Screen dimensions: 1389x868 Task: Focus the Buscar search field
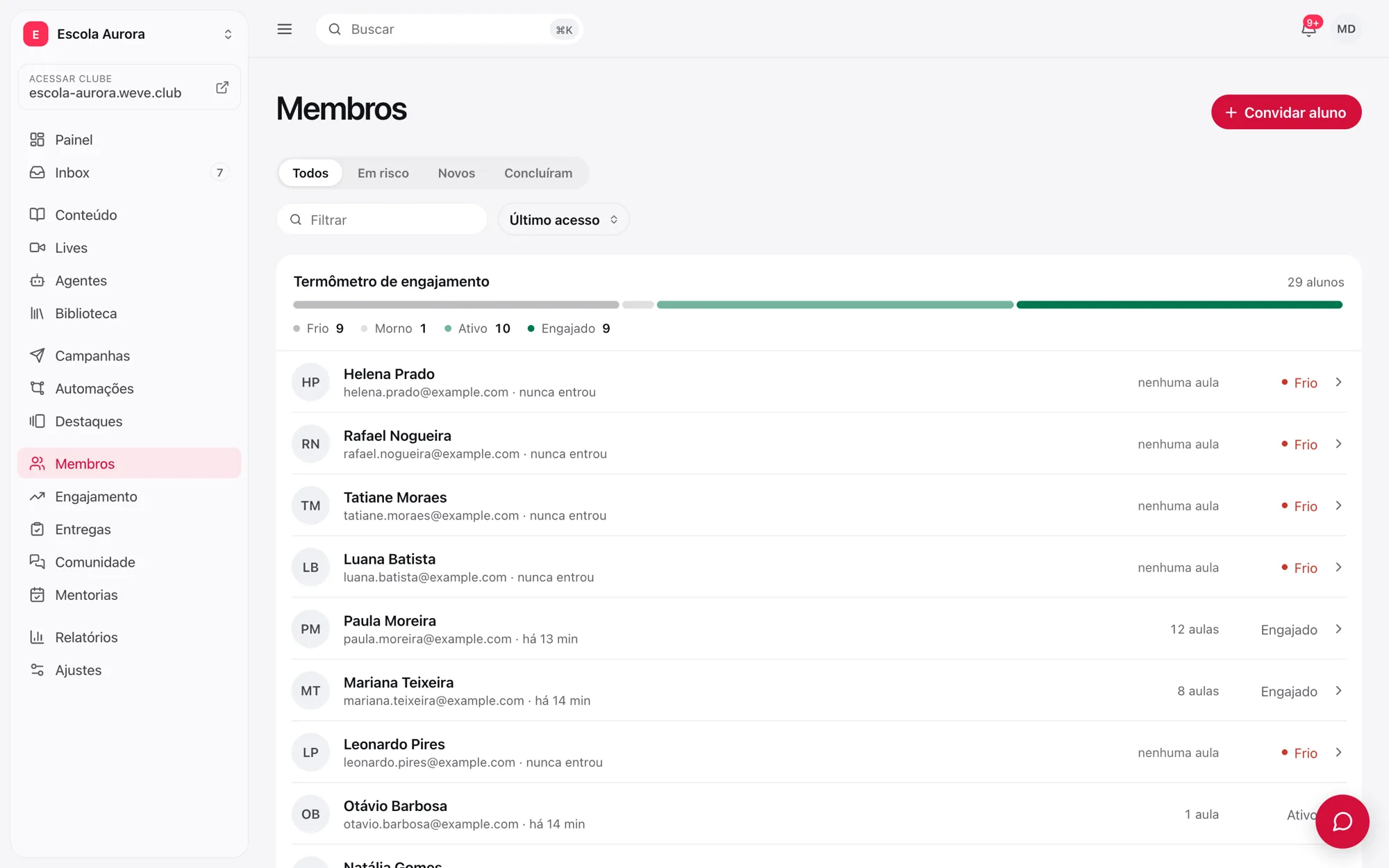[449, 29]
